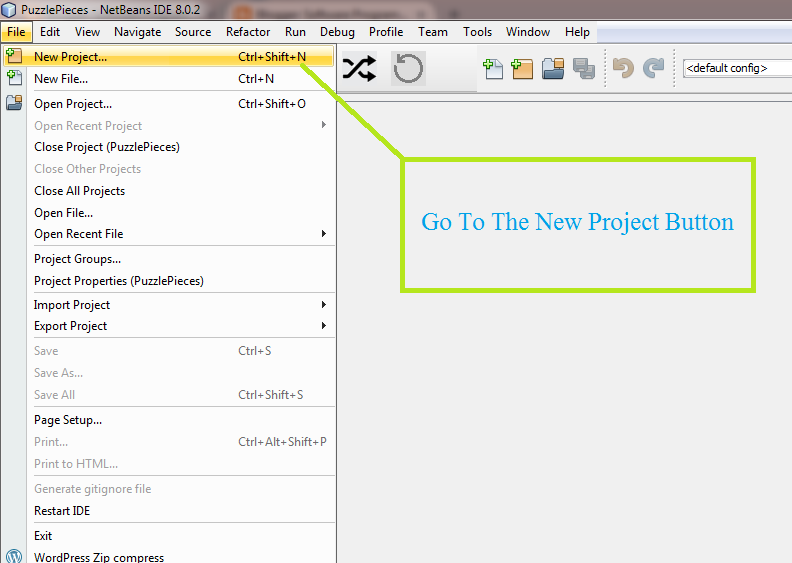The height and width of the screenshot is (563, 792).
Task: Click the WordPress logo icon in menu
Action: pos(14,556)
